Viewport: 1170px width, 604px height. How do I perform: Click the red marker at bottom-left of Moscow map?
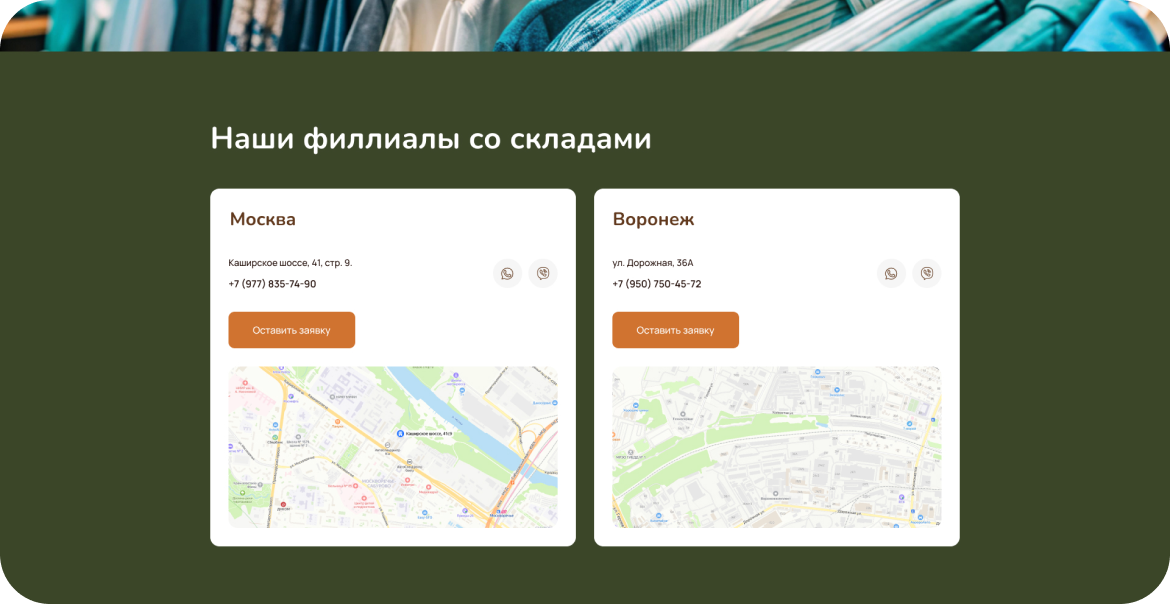coord(283,505)
